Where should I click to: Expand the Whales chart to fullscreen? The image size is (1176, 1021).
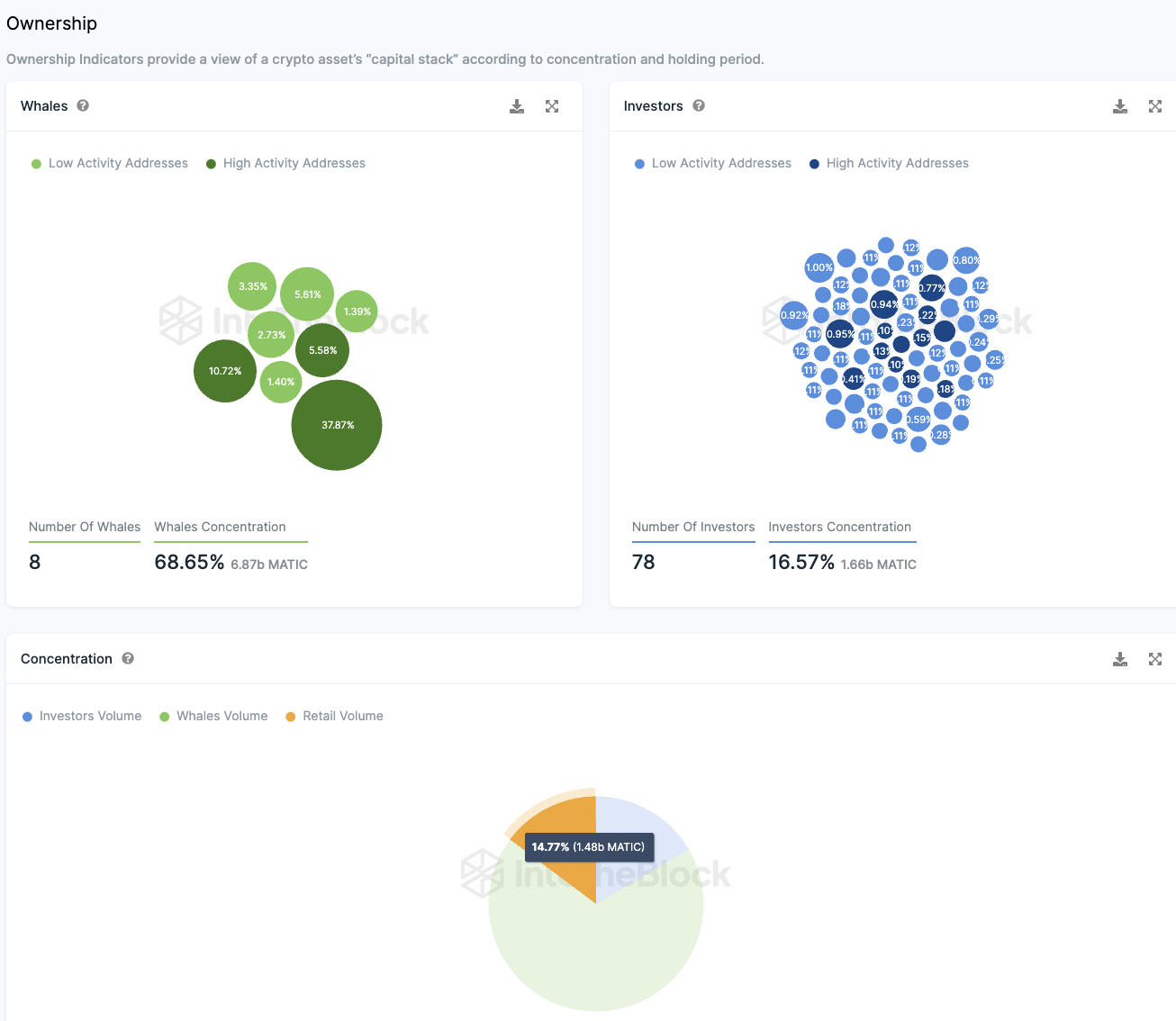pos(552,106)
